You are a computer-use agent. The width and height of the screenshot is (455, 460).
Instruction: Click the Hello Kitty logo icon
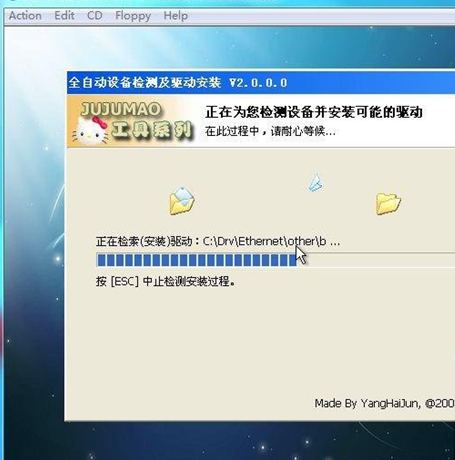[x=90, y=132]
